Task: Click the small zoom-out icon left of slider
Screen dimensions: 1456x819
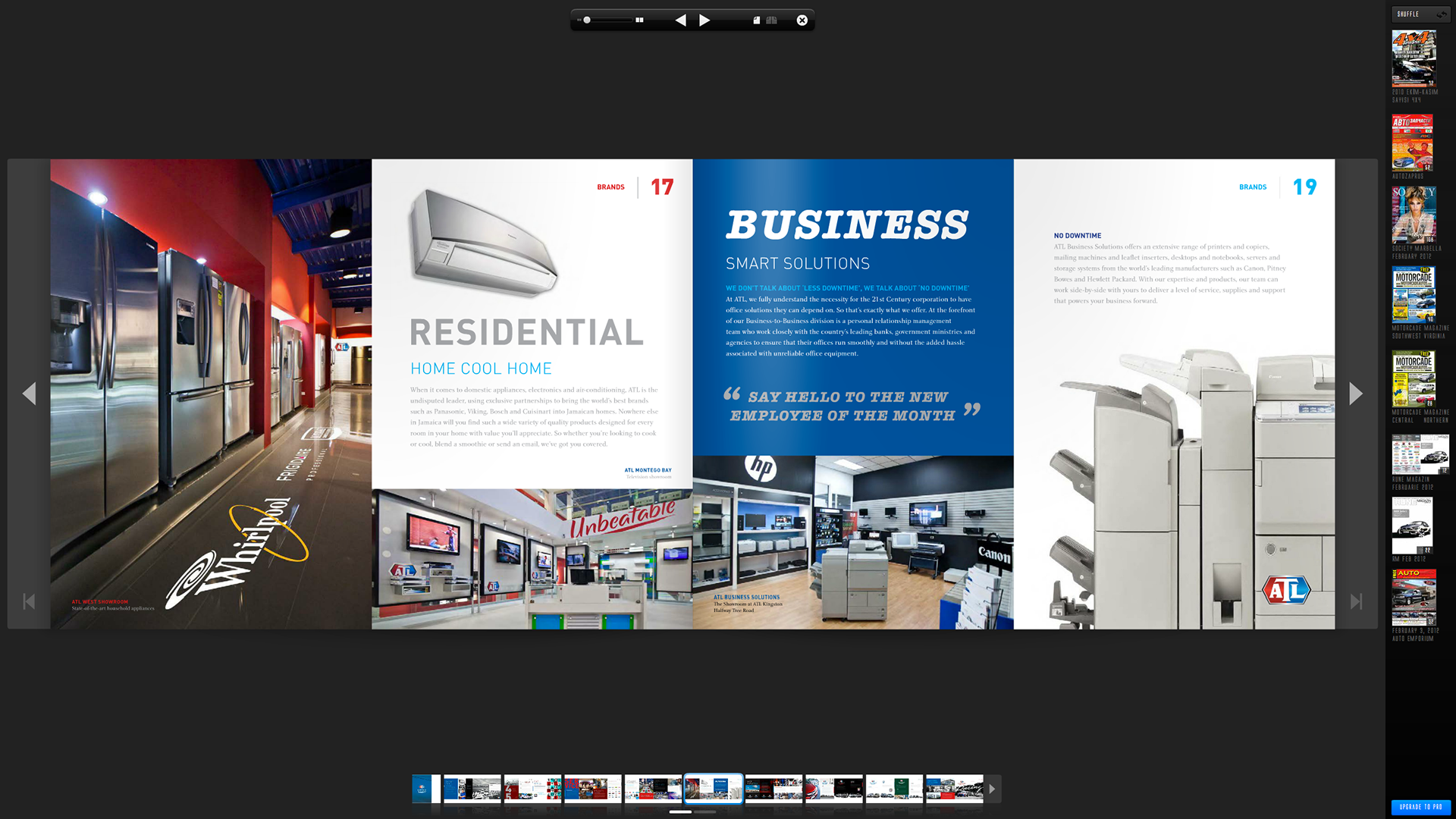Action: point(579,20)
